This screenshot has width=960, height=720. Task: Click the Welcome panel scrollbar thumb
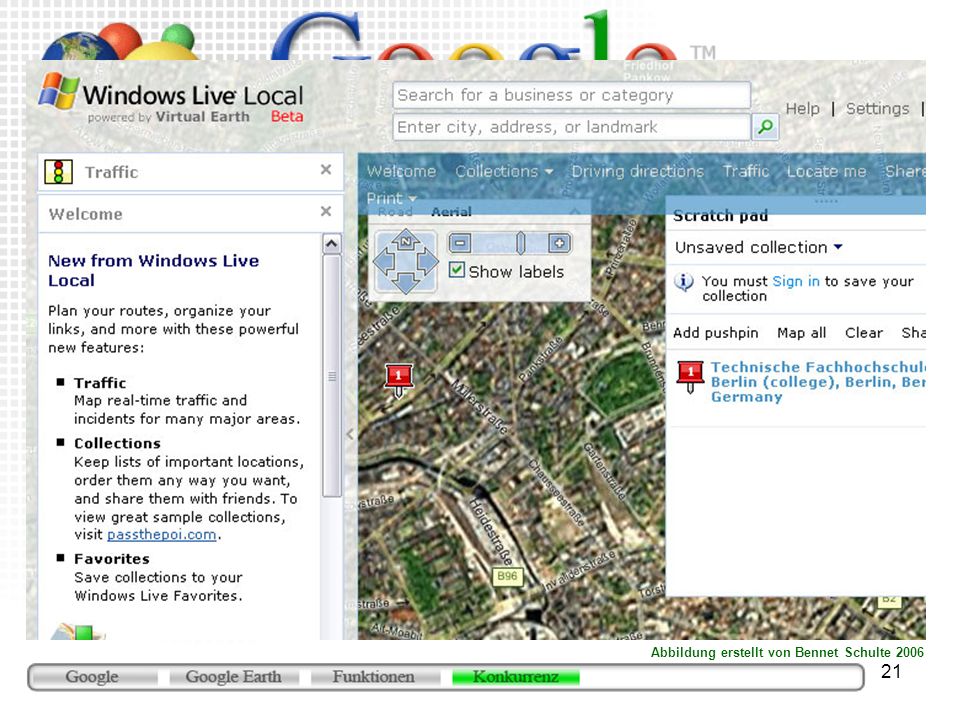(x=331, y=376)
